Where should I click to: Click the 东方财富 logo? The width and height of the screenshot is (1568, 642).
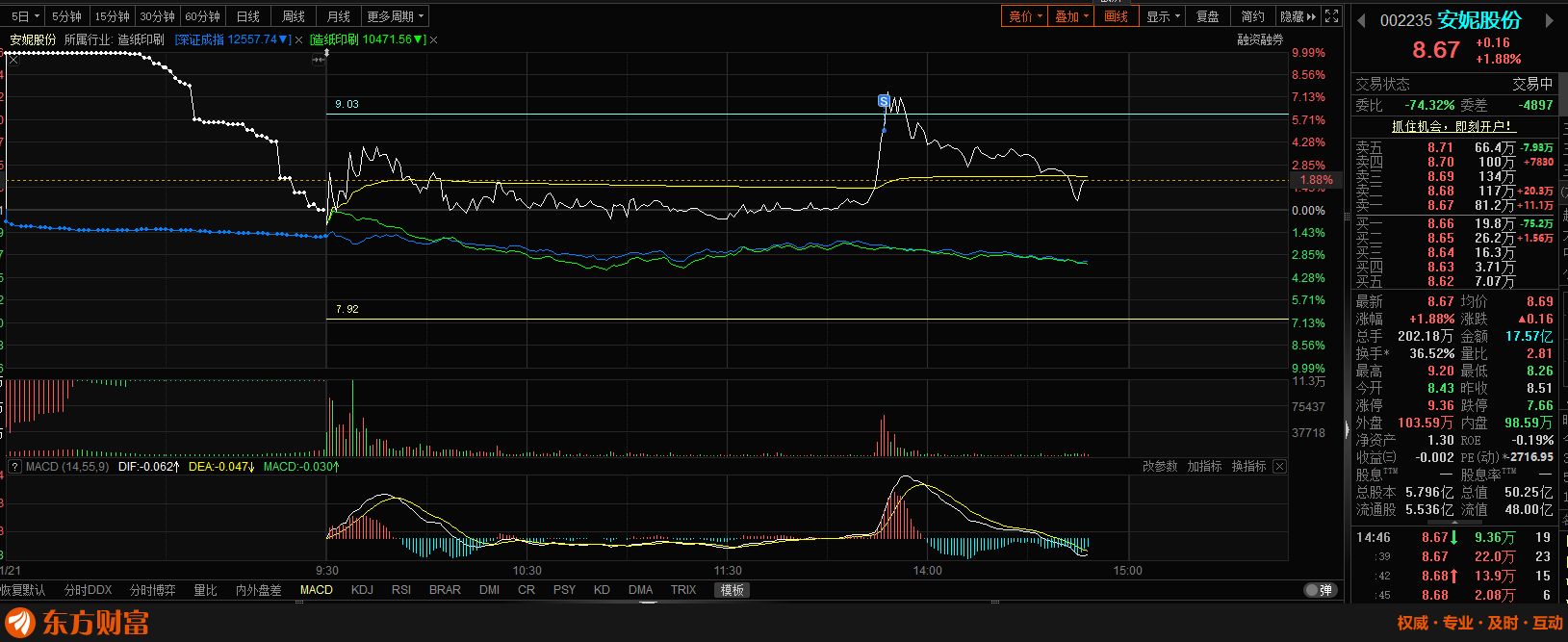[77, 622]
